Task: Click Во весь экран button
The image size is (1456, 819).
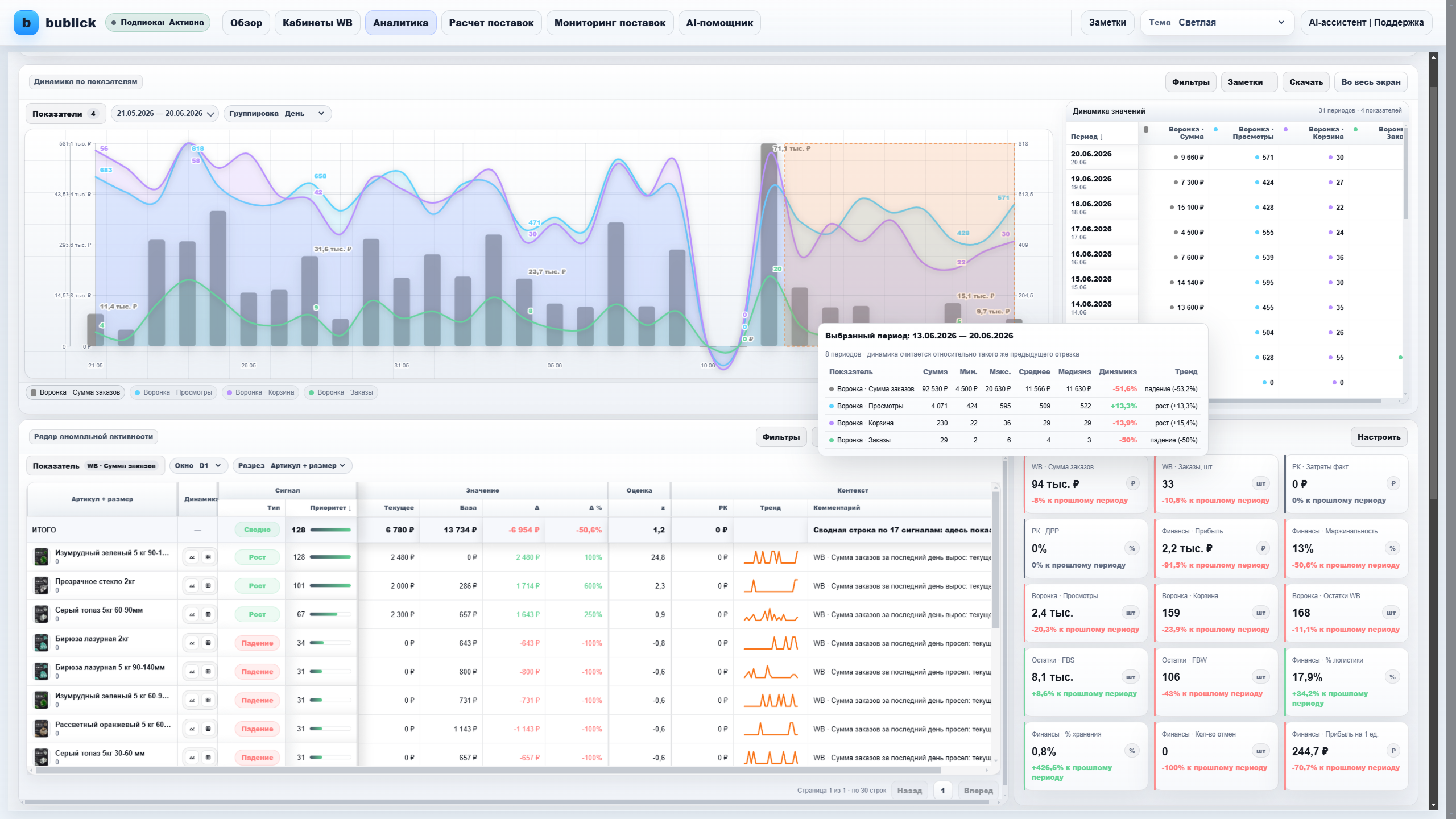Action: [1371, 82]
